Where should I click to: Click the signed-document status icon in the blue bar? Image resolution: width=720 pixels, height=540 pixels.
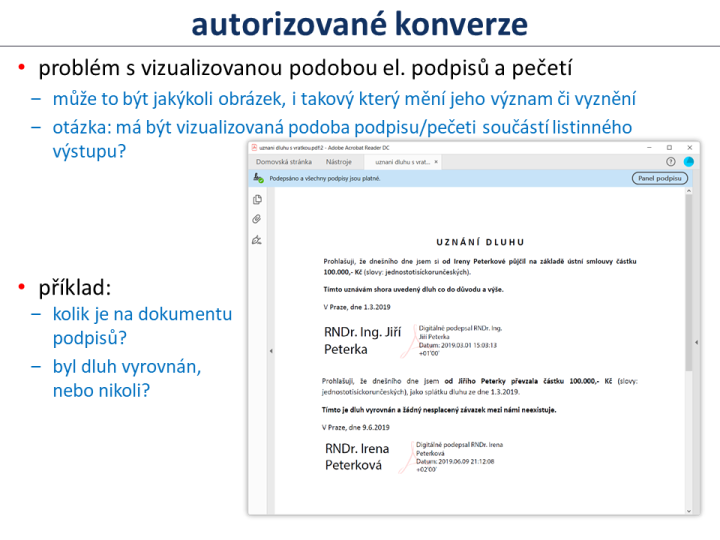(x=259, y=178)
